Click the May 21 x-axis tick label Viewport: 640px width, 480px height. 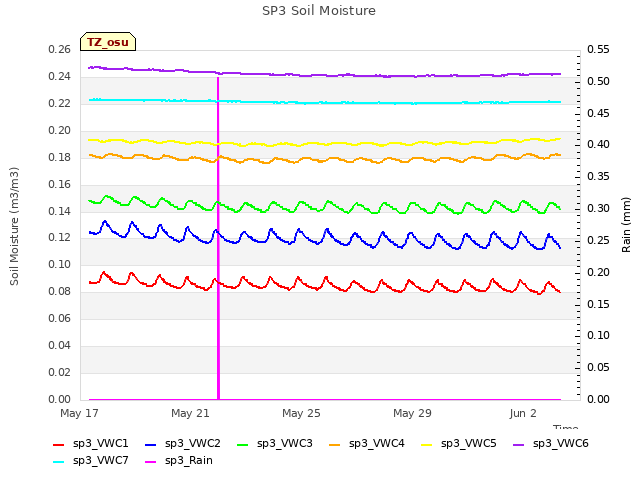pyautogui.click(x=190, y=413)
